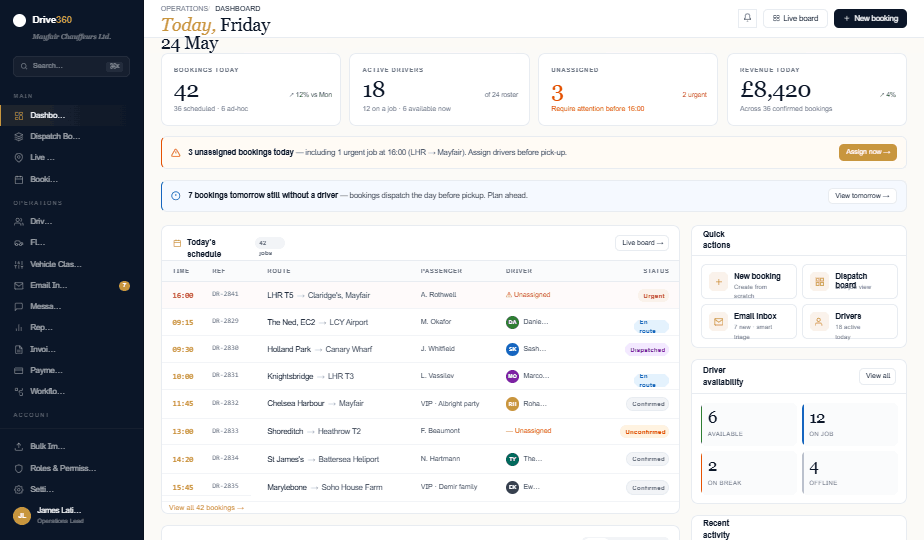Click the Reports chart icon in sidebar
Image resolution: width=924 pixels, height=540 pixels.
[x=19, y=328]
